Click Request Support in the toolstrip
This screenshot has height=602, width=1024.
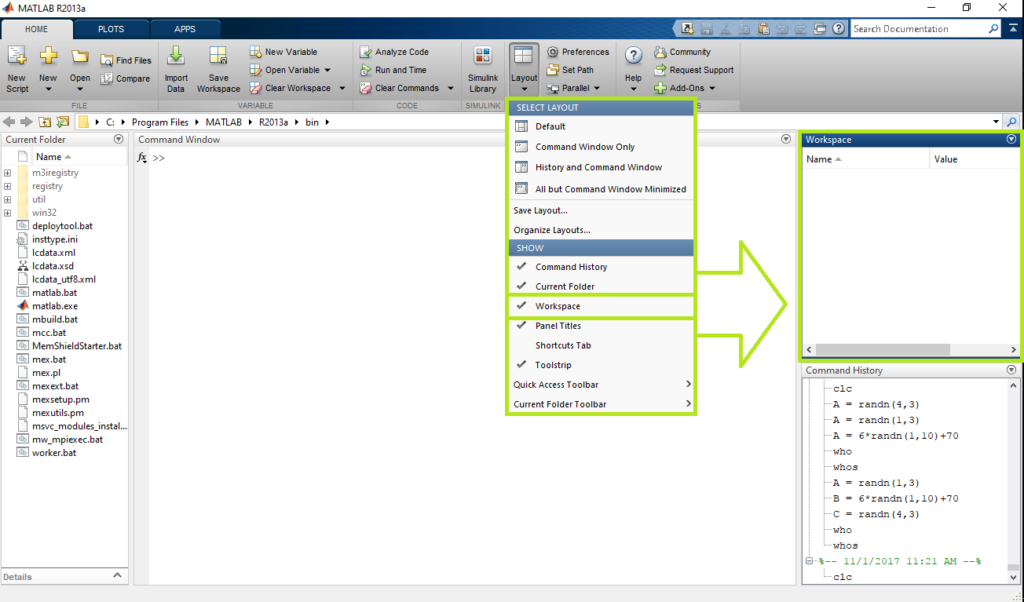[701, 70]
